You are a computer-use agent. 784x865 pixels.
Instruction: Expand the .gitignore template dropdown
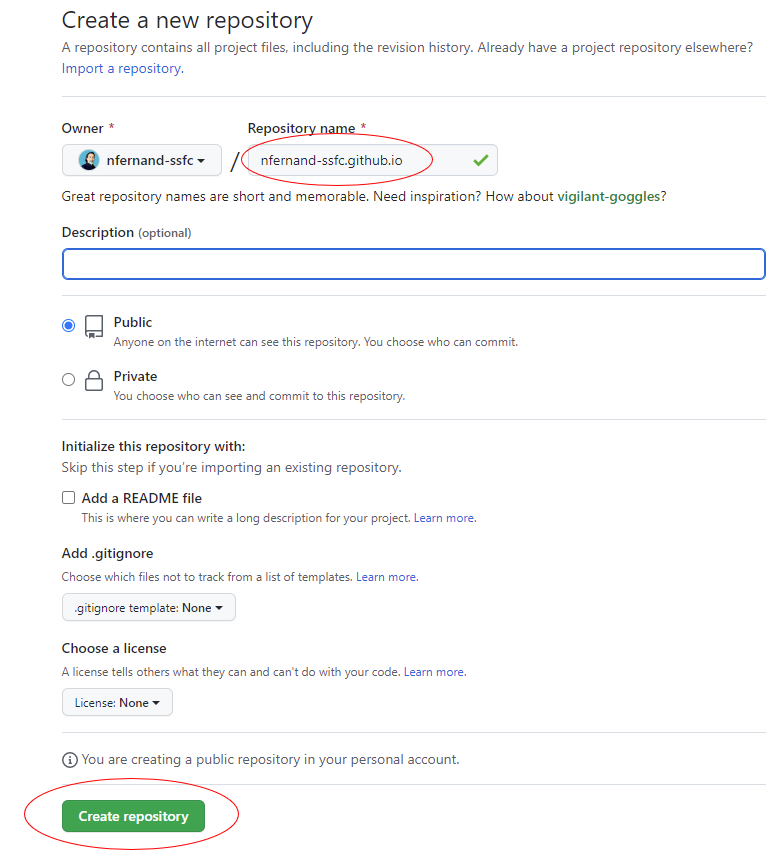coord(149,607)
